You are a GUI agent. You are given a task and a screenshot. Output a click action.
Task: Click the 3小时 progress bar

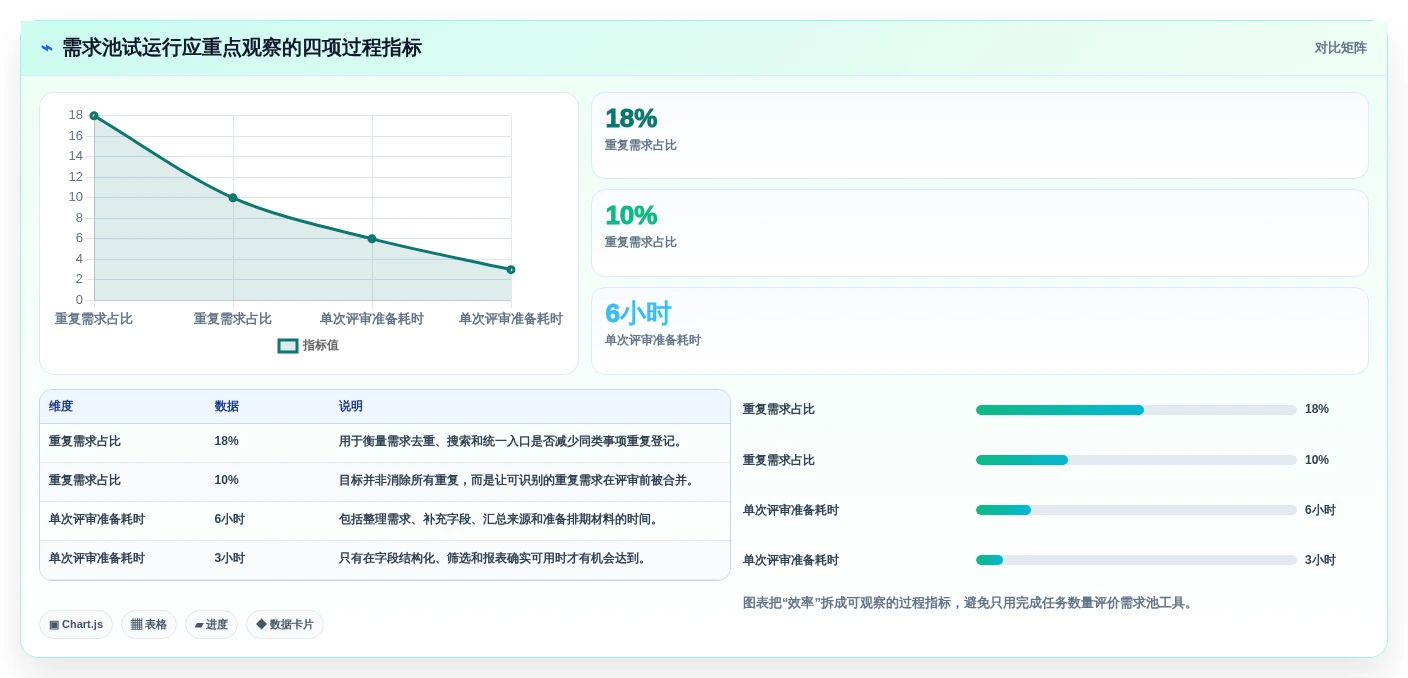pos(1136,560)
